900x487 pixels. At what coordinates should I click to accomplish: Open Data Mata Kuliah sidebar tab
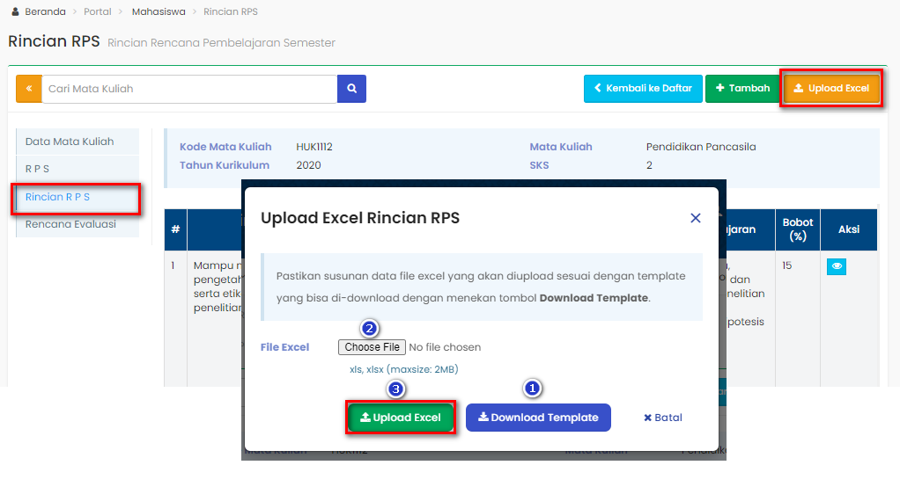click(70, 142)
